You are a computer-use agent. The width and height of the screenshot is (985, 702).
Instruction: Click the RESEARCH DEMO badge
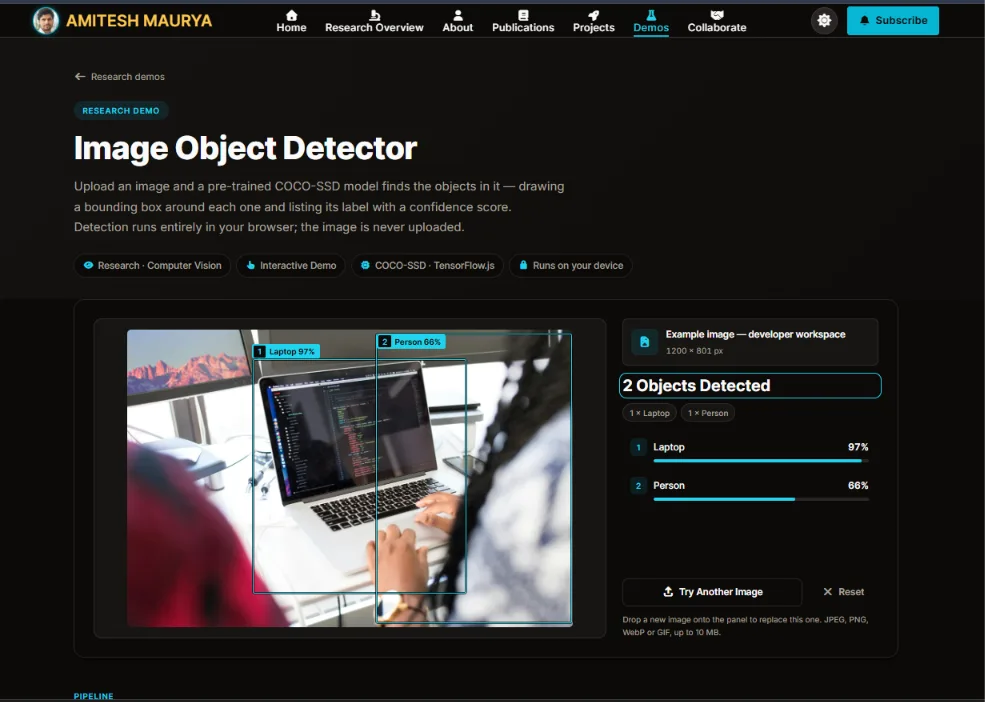tap(121, 111)
